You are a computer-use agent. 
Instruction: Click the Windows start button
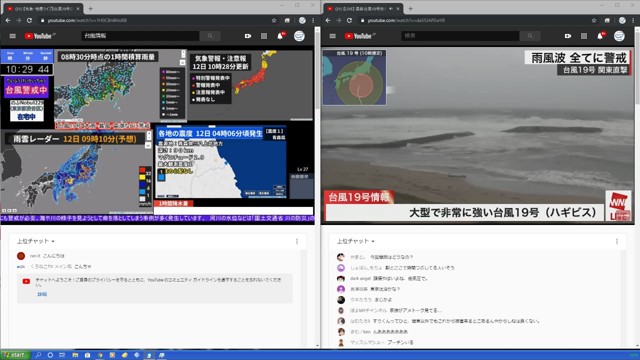pos(16,355)
